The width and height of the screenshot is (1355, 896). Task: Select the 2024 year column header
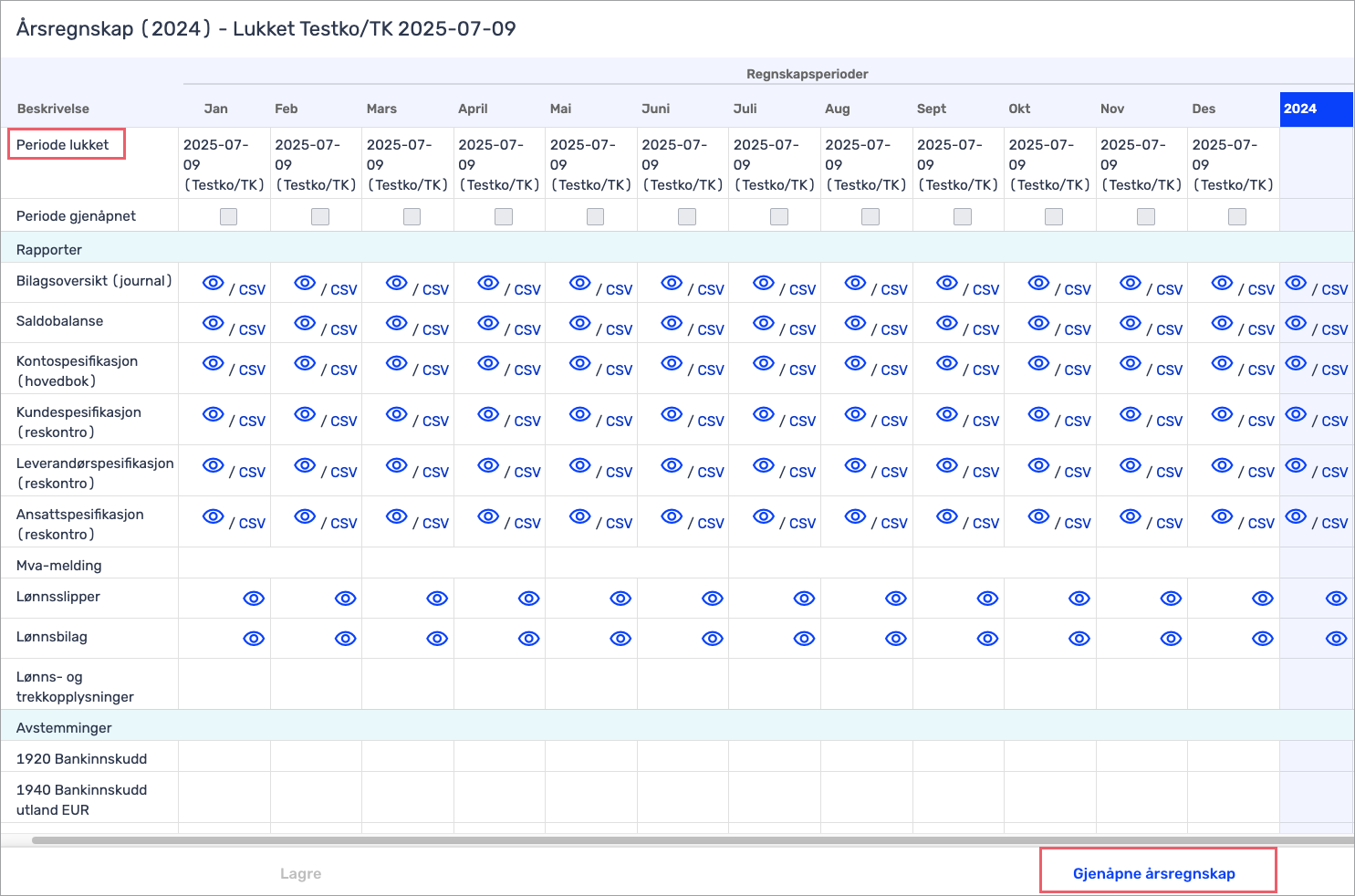1317,109
